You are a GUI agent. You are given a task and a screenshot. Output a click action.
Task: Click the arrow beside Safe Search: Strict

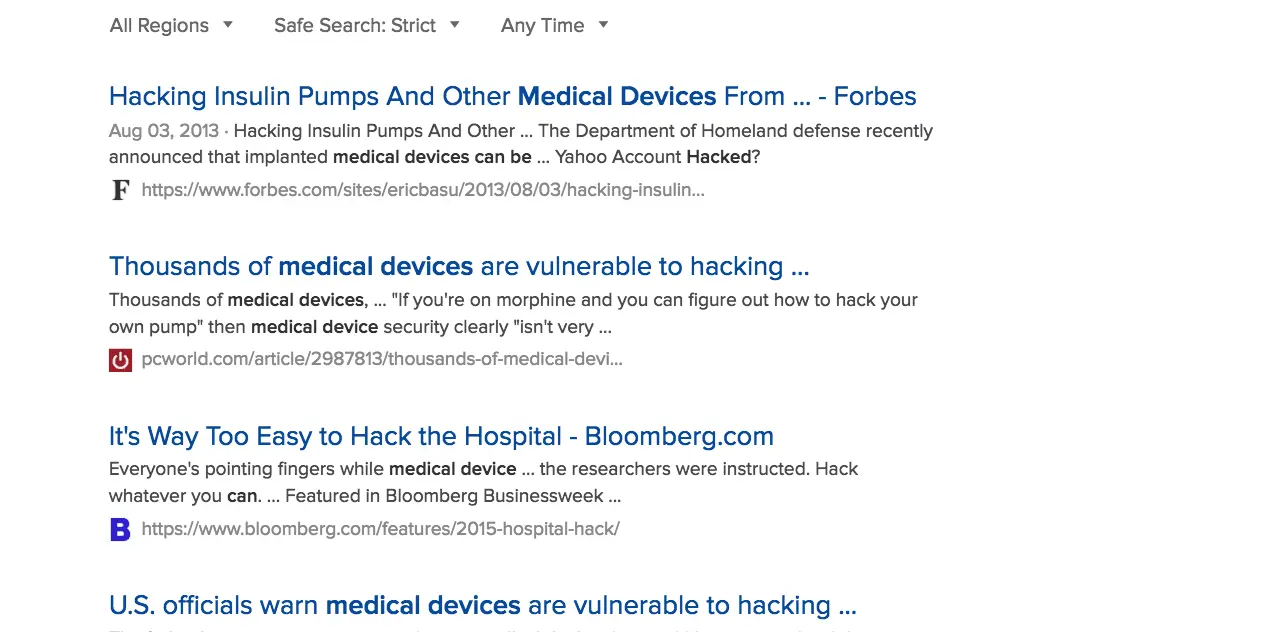coord(455,25)
